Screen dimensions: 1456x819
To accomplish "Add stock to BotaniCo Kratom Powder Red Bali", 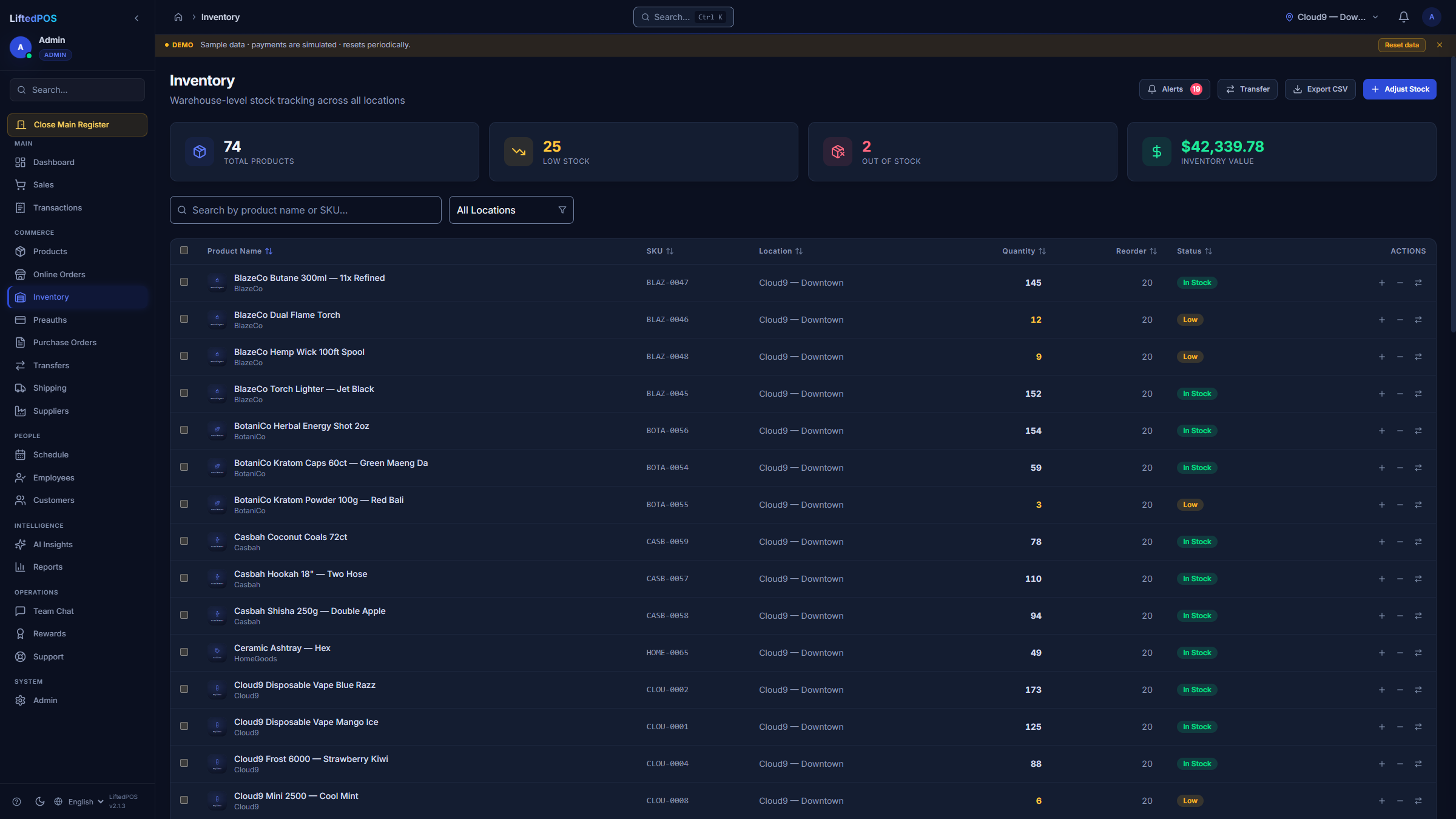I will (x=1382, y=505).
